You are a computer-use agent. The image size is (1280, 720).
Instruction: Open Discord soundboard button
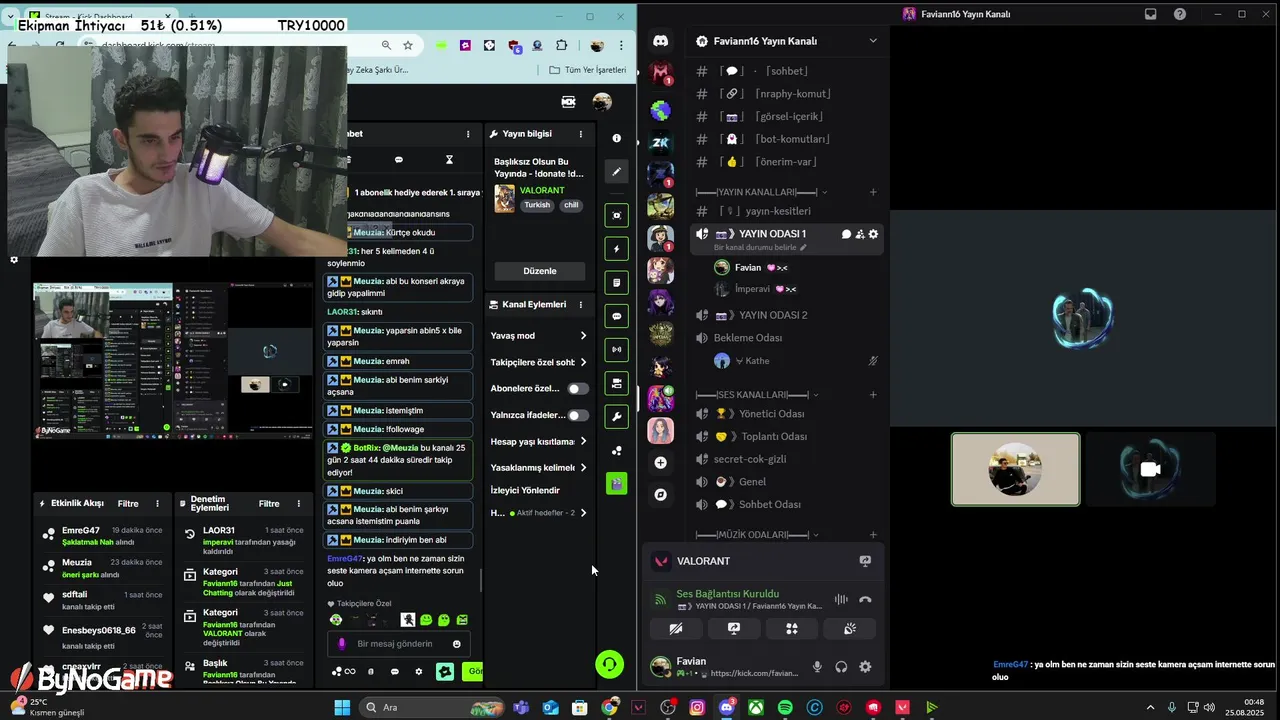coord(849,628)
